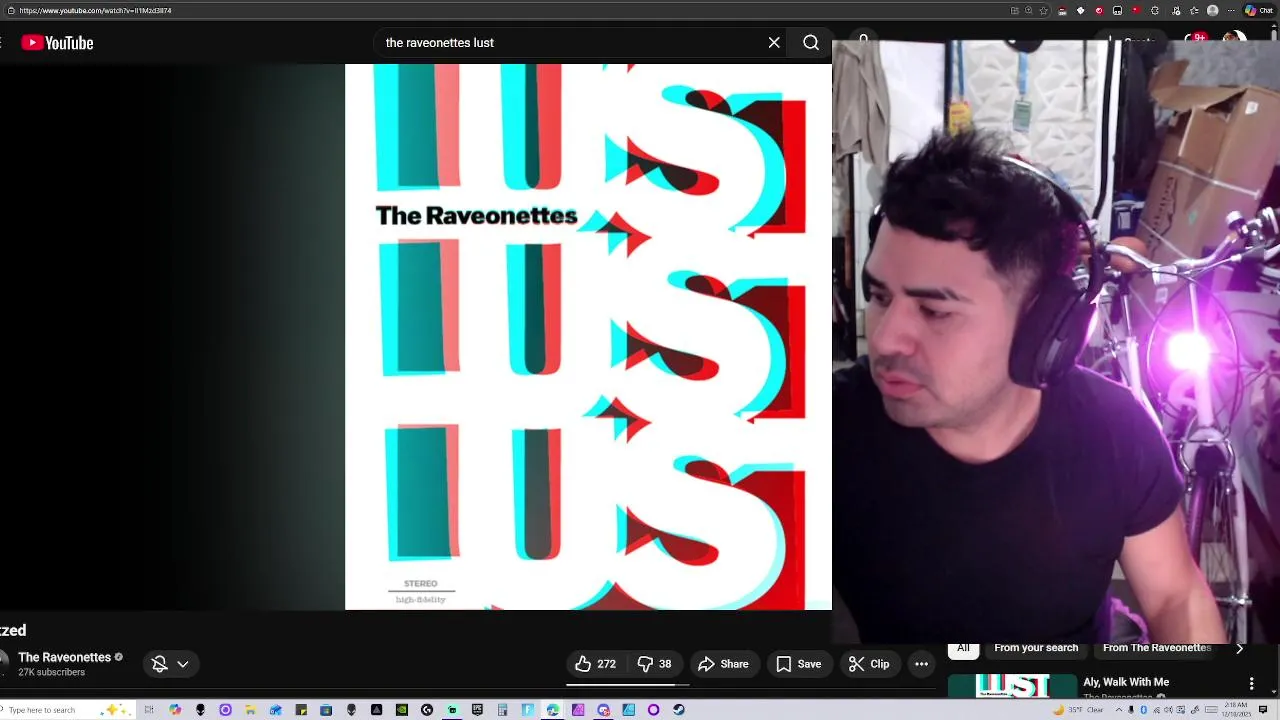Click the browser zoom magnifier icon
Screen dimensions: 1280x720
[1028, 10]
